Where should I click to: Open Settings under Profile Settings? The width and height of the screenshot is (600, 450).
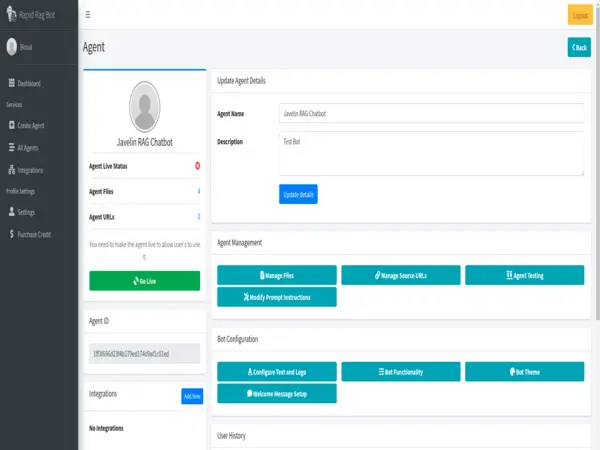(x=25, y=212)
